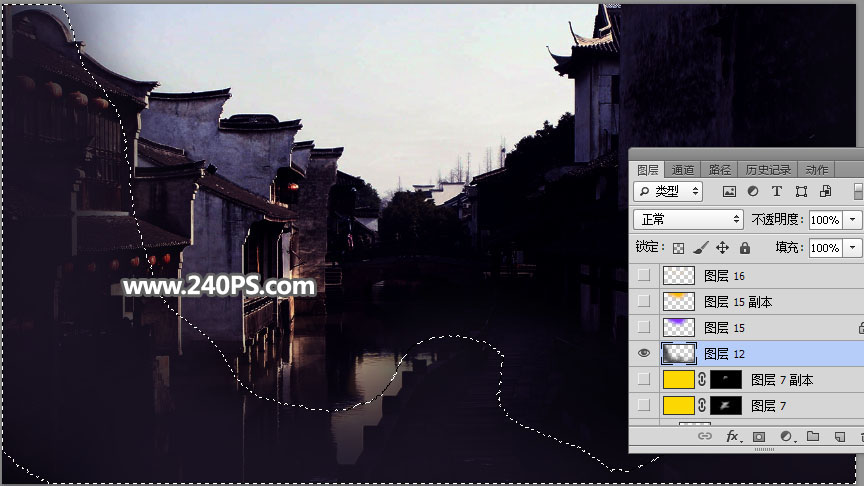Image resolution: width=864 pixels, height=486 pixels.
Task: Lock layer position icon
Action: tap(722, 248)
